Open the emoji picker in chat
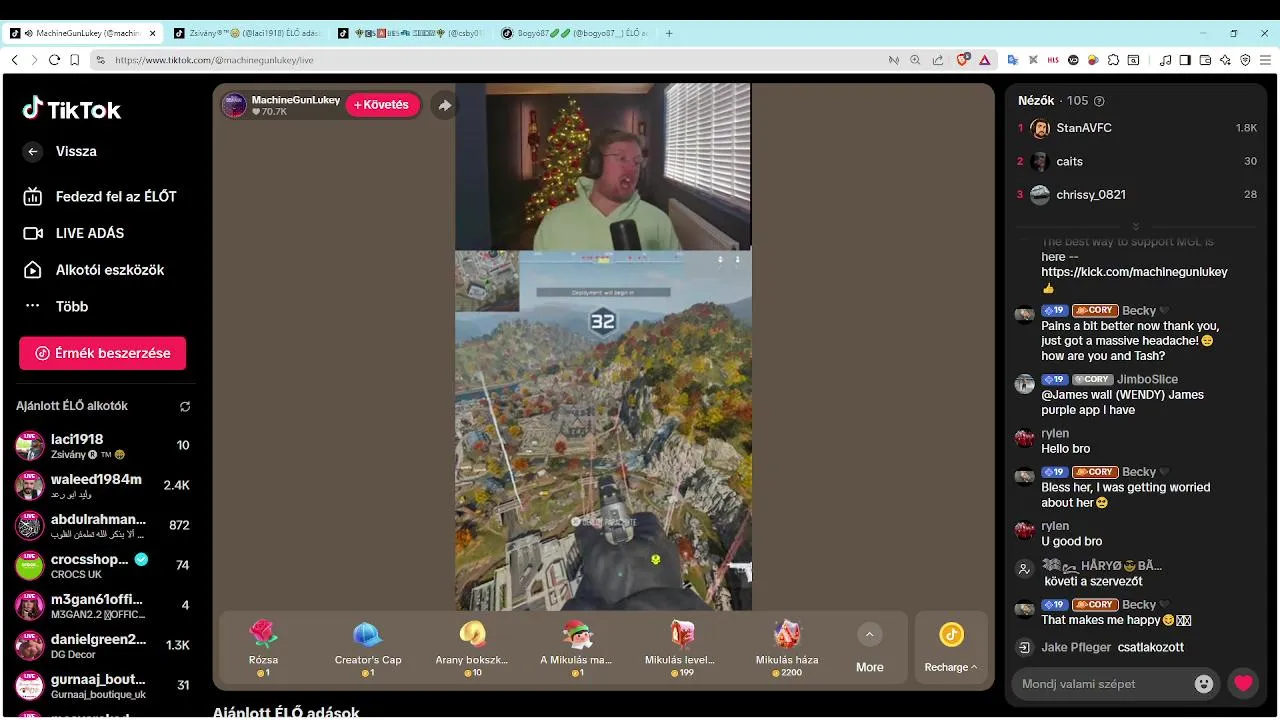 (1204, 684)
